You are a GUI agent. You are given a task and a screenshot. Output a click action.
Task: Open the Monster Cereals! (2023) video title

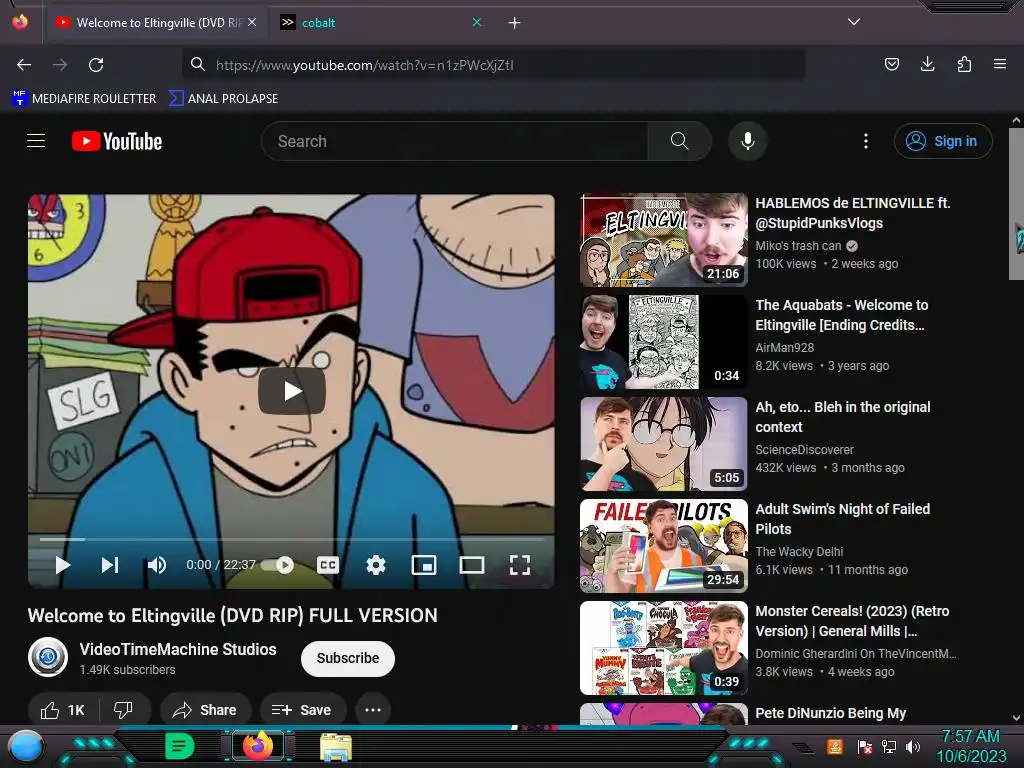852,621
